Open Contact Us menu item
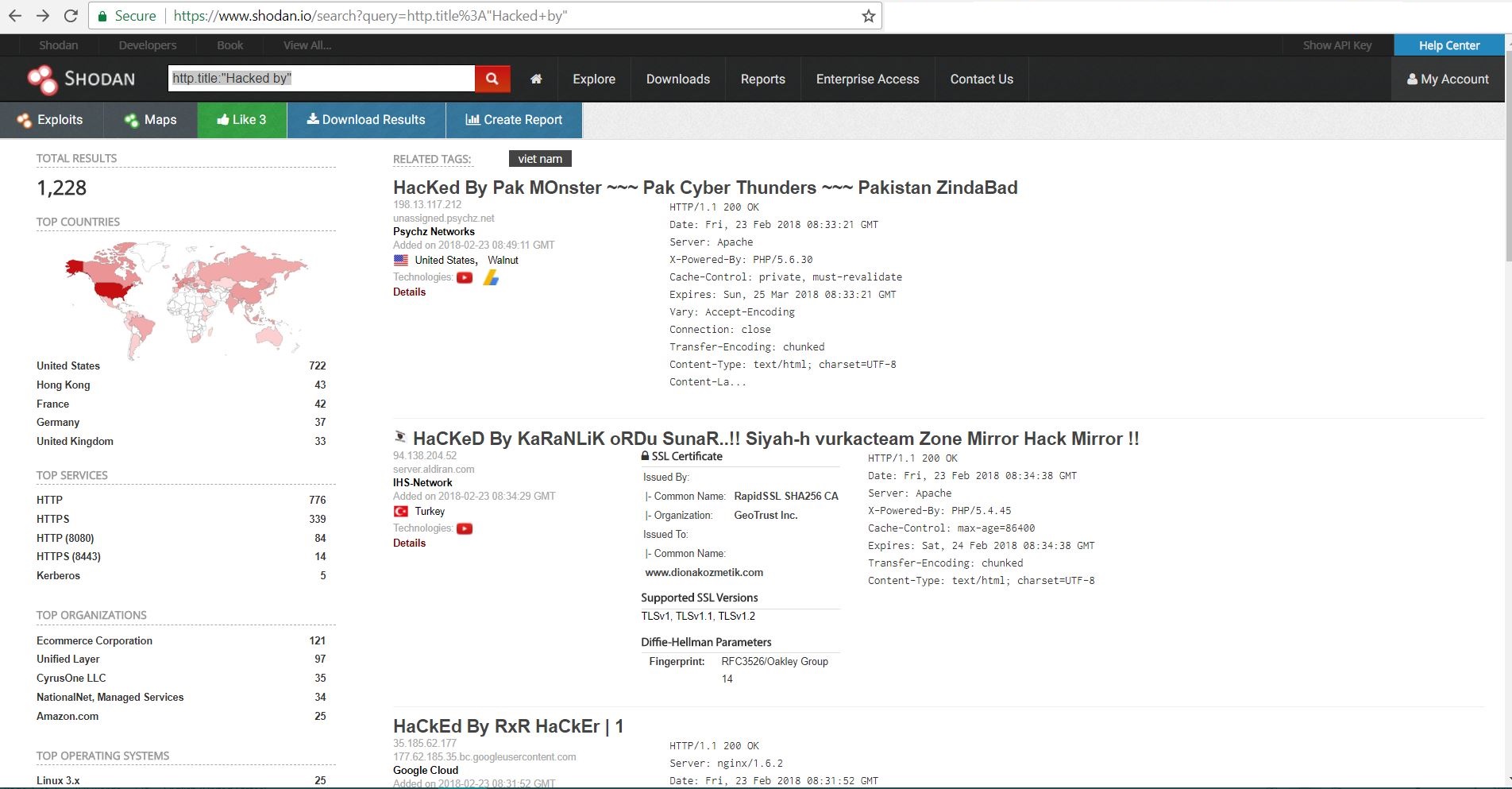 [982, 79]
